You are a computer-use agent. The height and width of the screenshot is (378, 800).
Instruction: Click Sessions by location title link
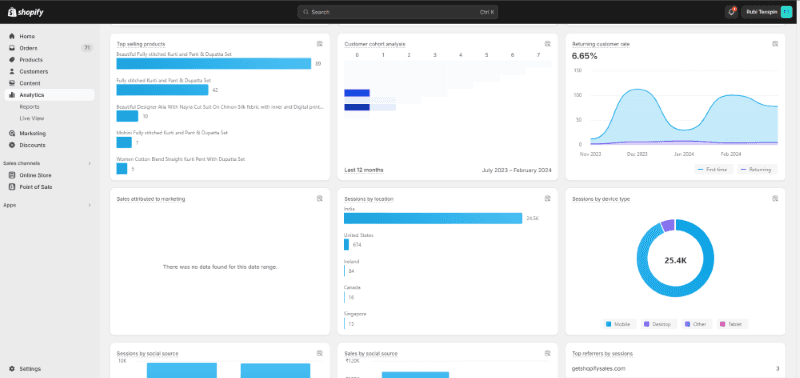(369, 199)
